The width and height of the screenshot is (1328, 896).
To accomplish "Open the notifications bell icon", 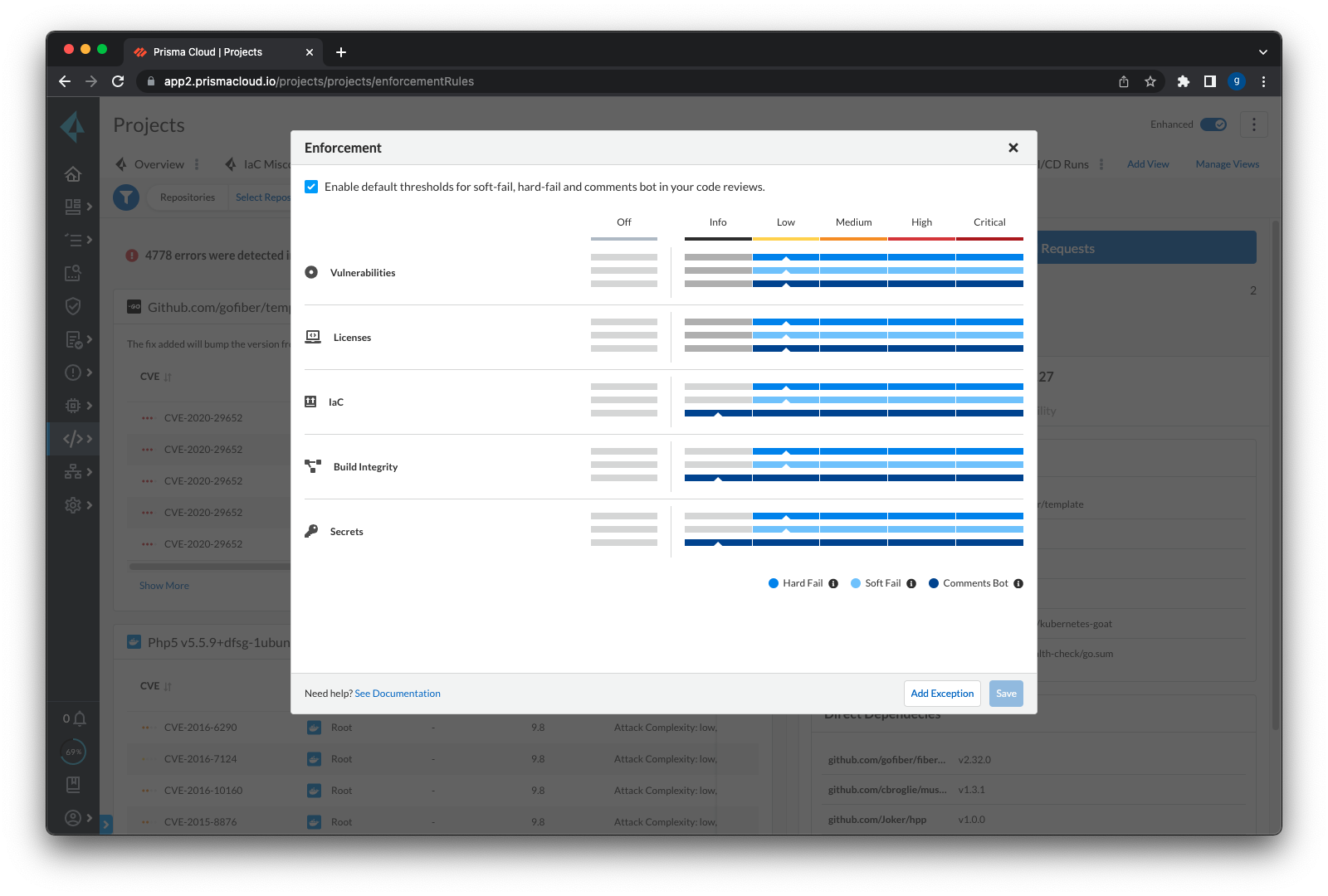I will pyautogui.click(x=79, y=718).
